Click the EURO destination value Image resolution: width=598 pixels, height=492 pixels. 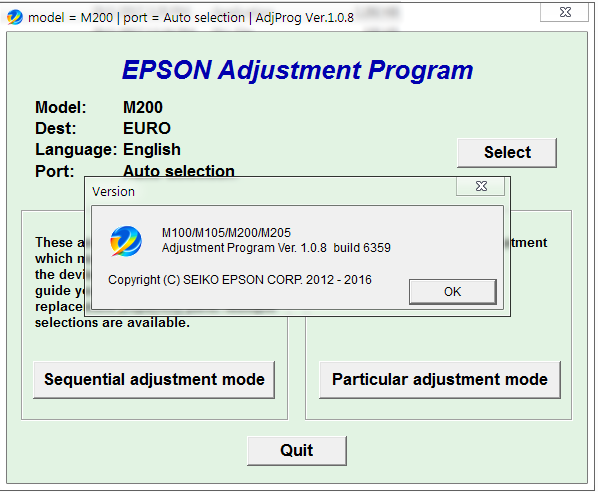(x=147, y=129)
